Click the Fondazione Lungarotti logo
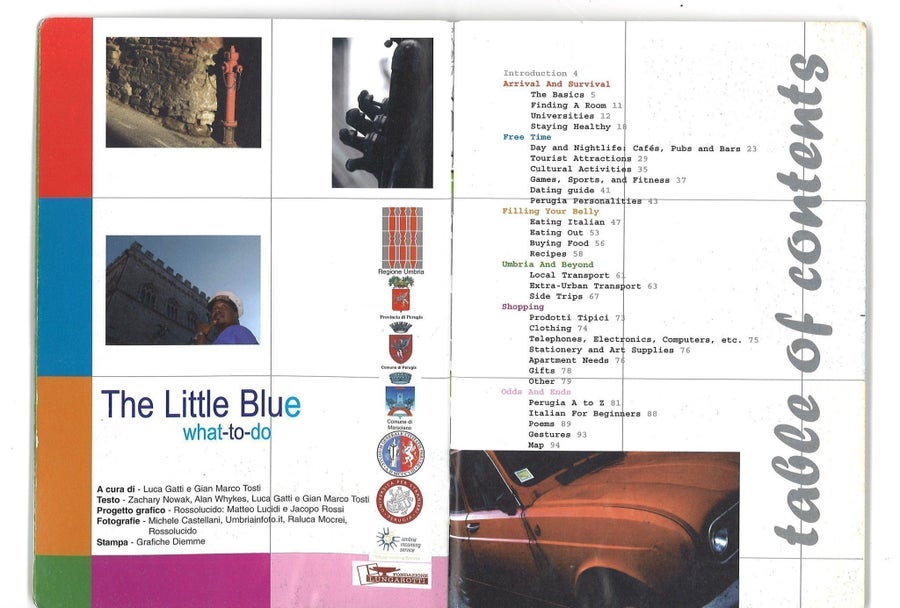 click(391, 575)
